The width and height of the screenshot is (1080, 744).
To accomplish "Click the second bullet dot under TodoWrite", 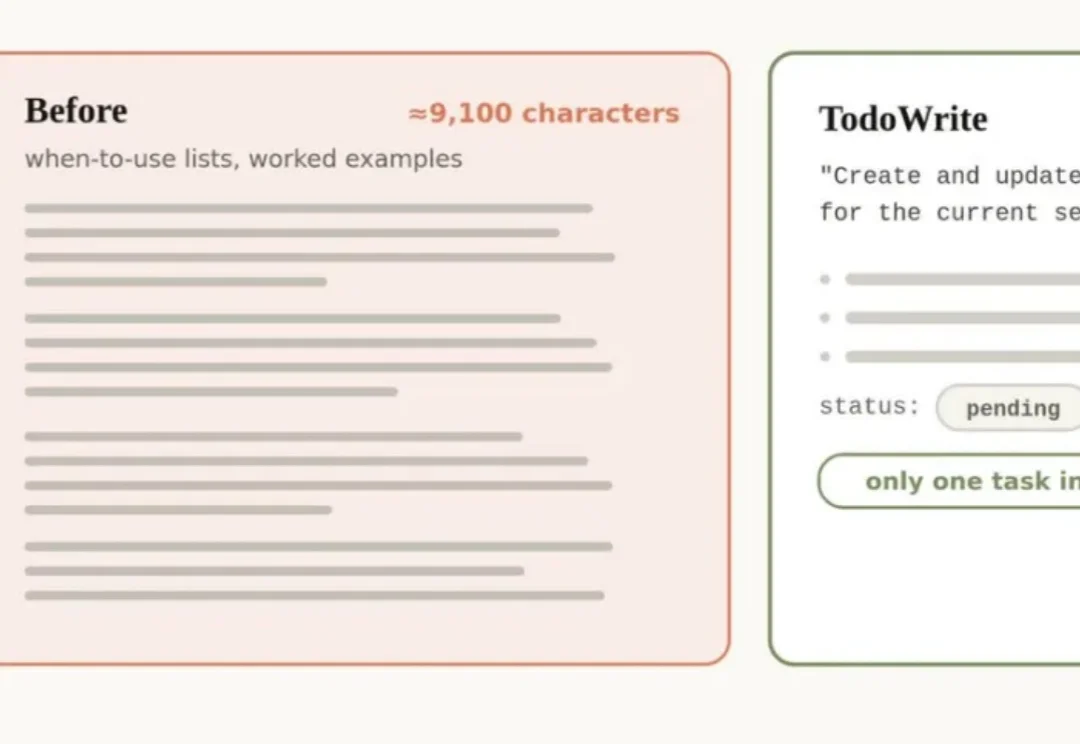I will 825,318.
